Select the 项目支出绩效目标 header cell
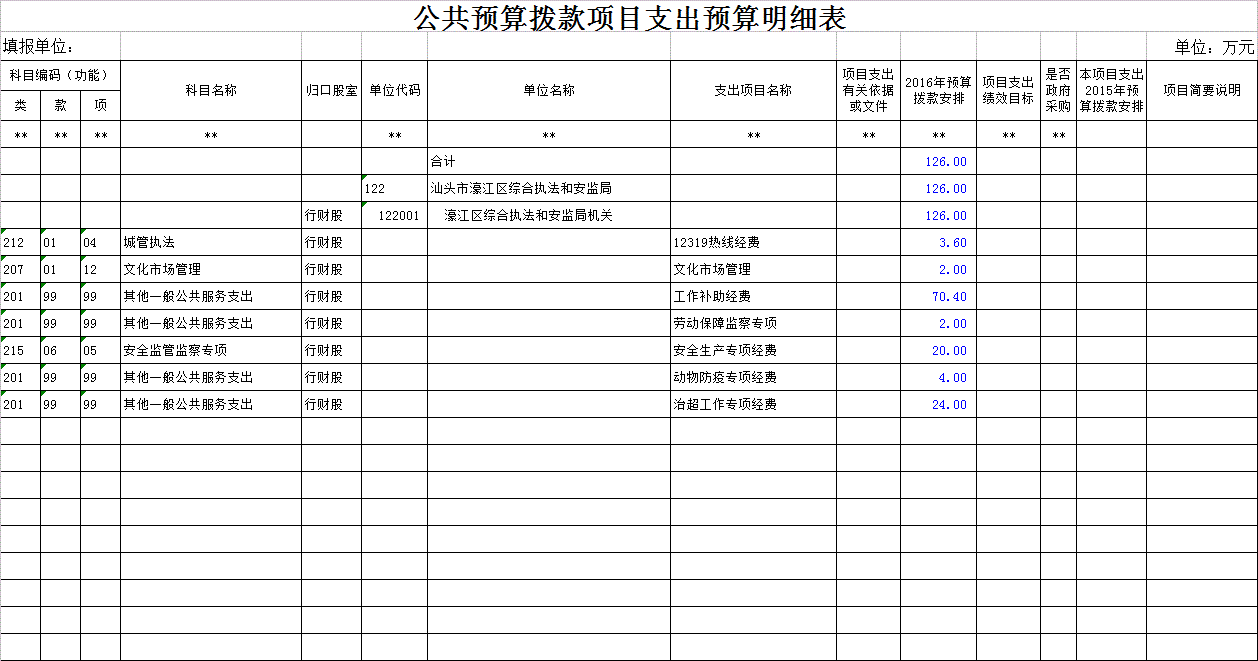This screenshot has width=1258, height=661. coord(1008,90)
